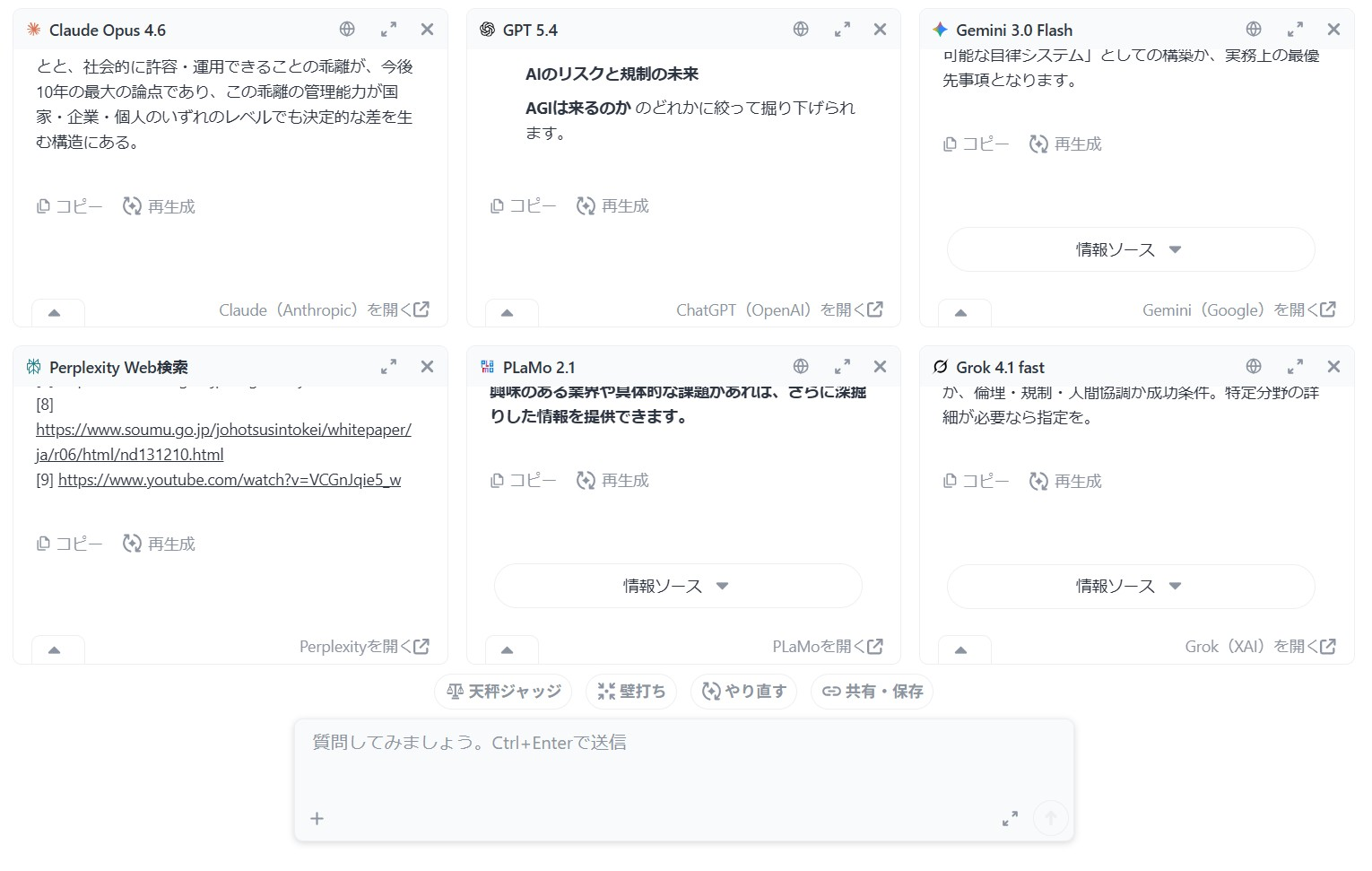The width and height of the screenshot is (1372, 871).
Task: Close the Gemini 3.0 Flash panel
Action: pos(1333,30)
